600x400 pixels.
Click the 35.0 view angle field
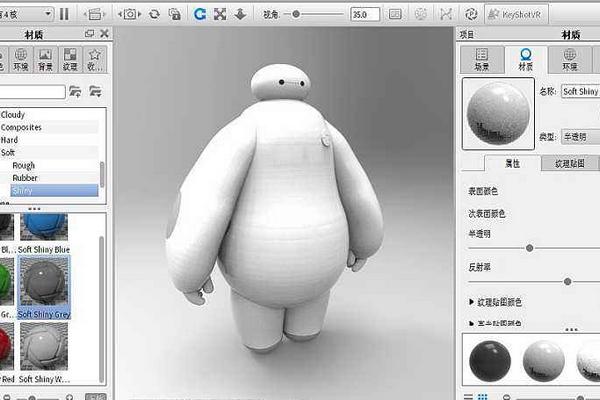click(x=365, y=15)
